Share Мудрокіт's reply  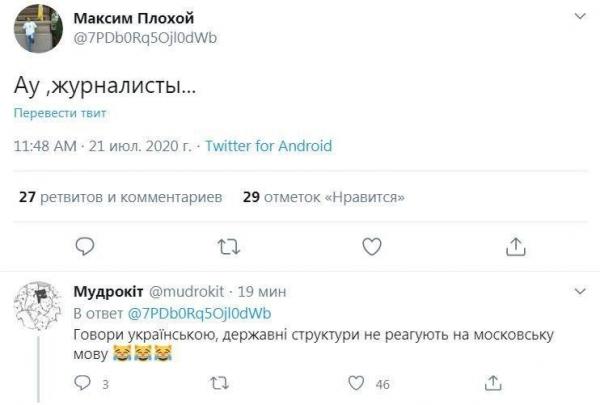click(x=492, y=382)
